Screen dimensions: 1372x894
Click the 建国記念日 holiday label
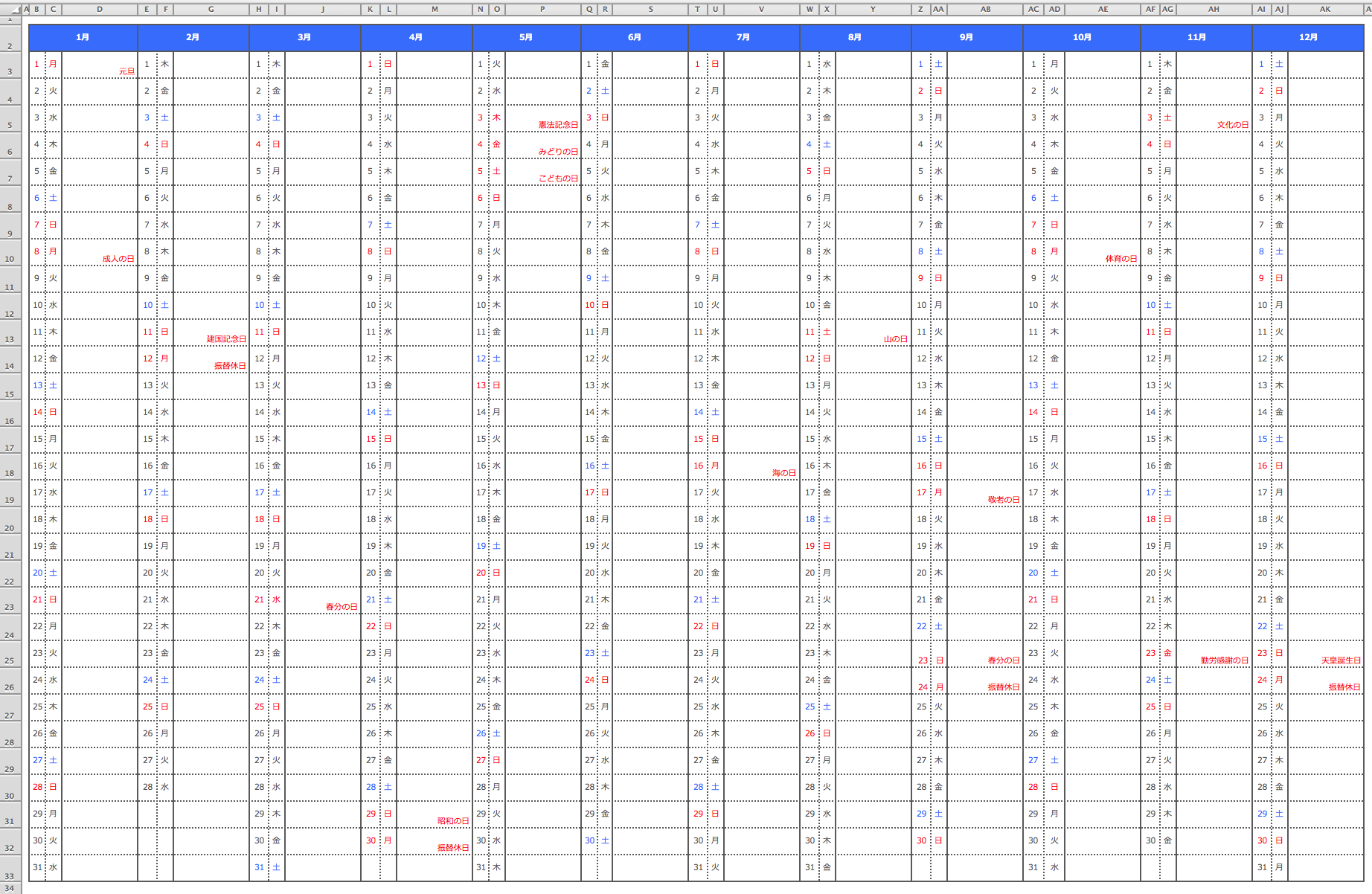[x=227, y=339]
